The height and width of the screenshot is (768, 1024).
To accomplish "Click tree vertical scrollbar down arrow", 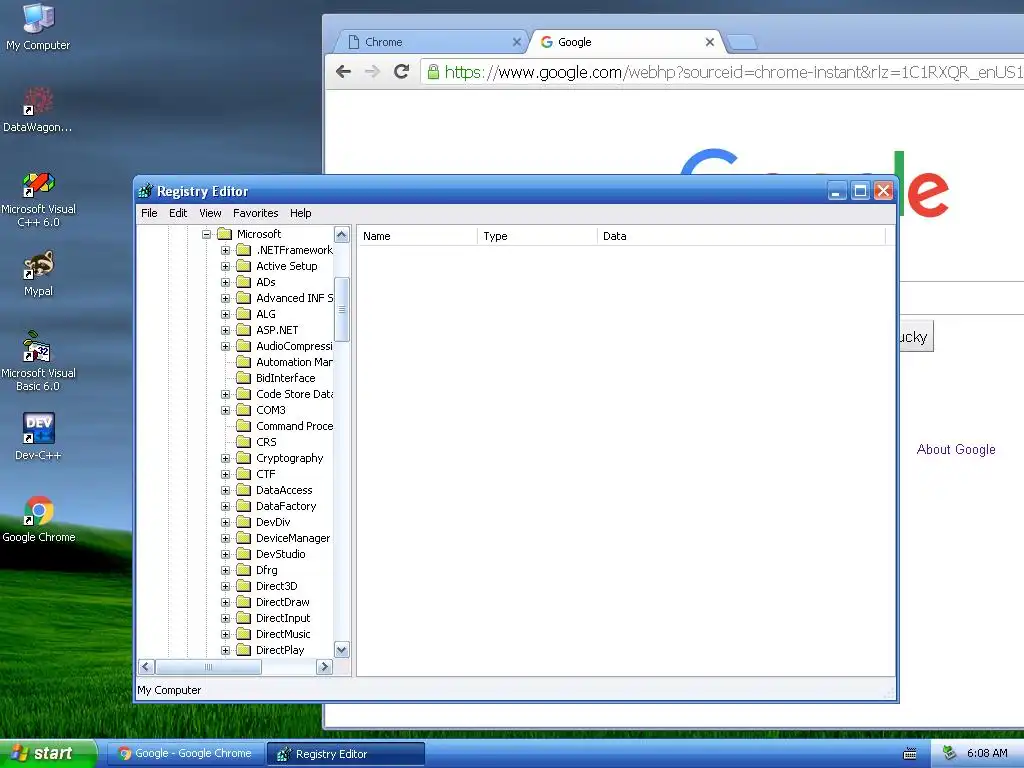I will (x=342, y=650).
